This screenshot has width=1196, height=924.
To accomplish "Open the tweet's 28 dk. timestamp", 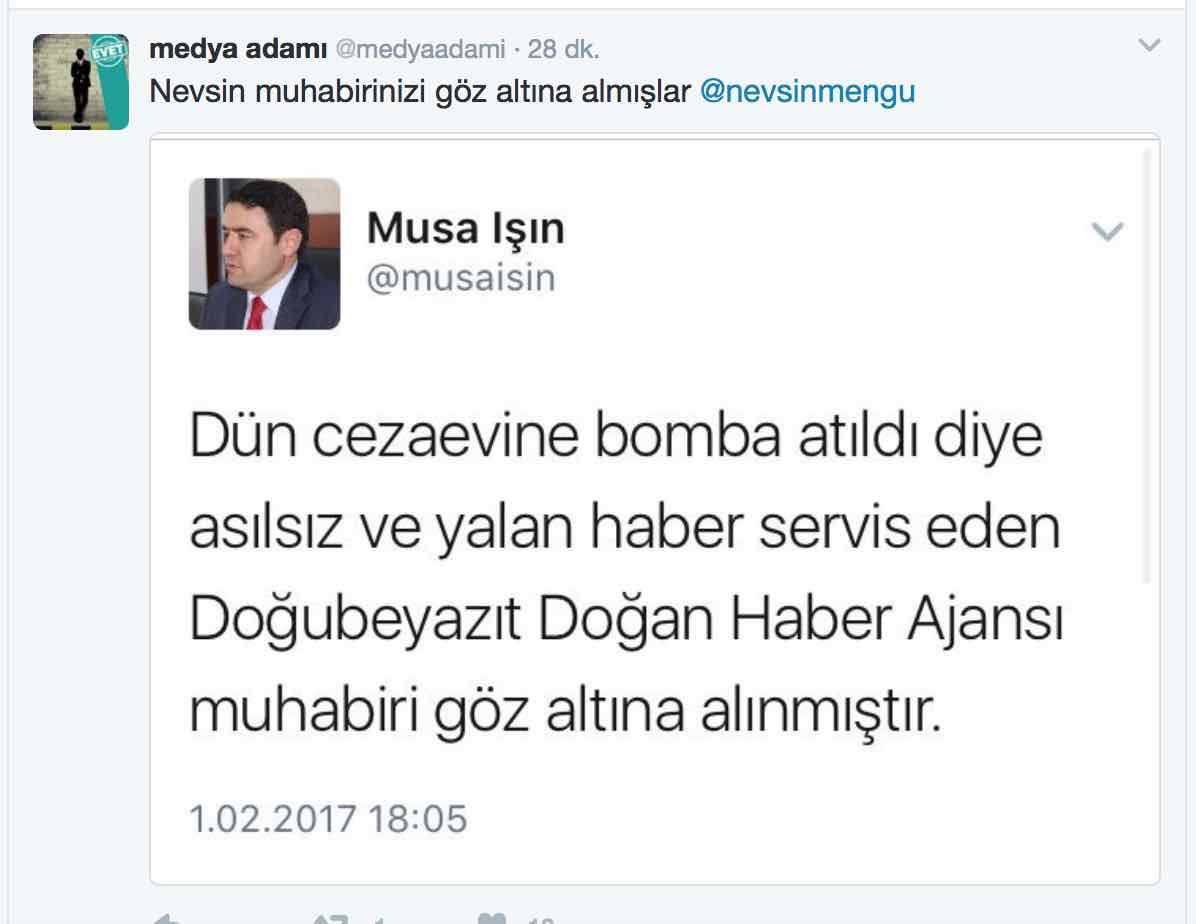I will point(563,49).
